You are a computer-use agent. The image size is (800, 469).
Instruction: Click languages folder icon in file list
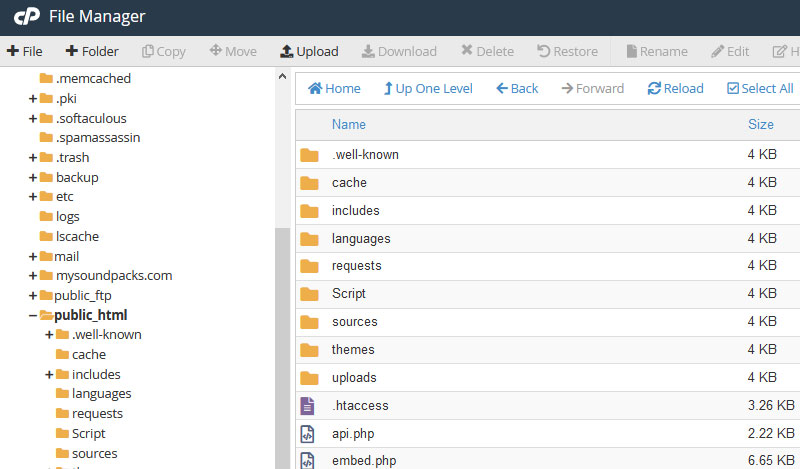coord(309,238)
